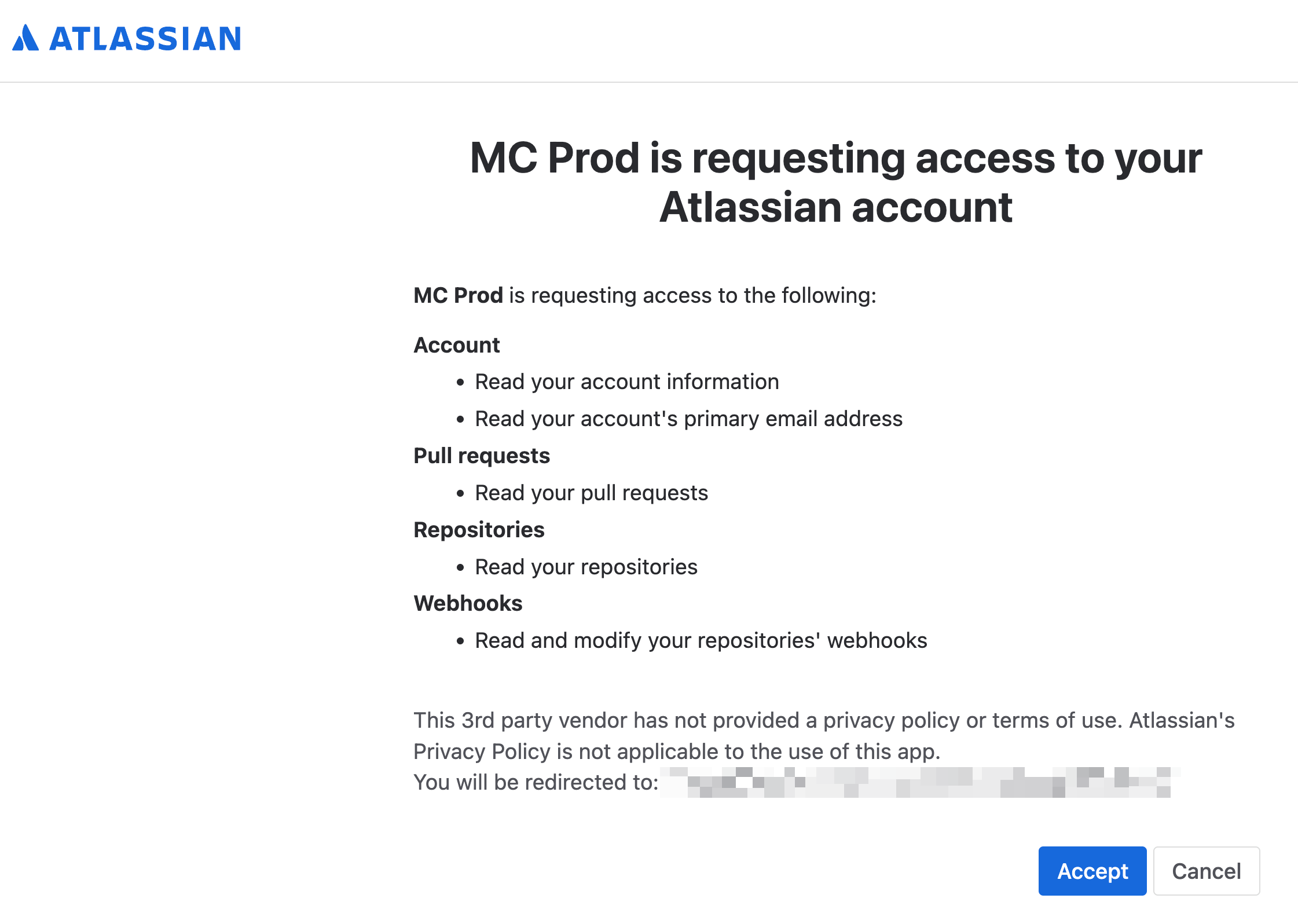Click 'Read your repositories' permission item
1298x924 pixels.
pos(586,567)
